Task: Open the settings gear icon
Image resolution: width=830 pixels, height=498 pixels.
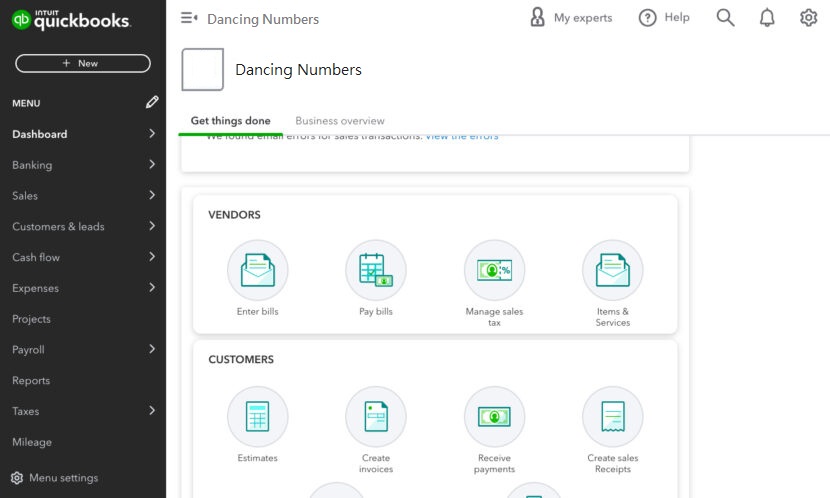Action: point(808,18)
